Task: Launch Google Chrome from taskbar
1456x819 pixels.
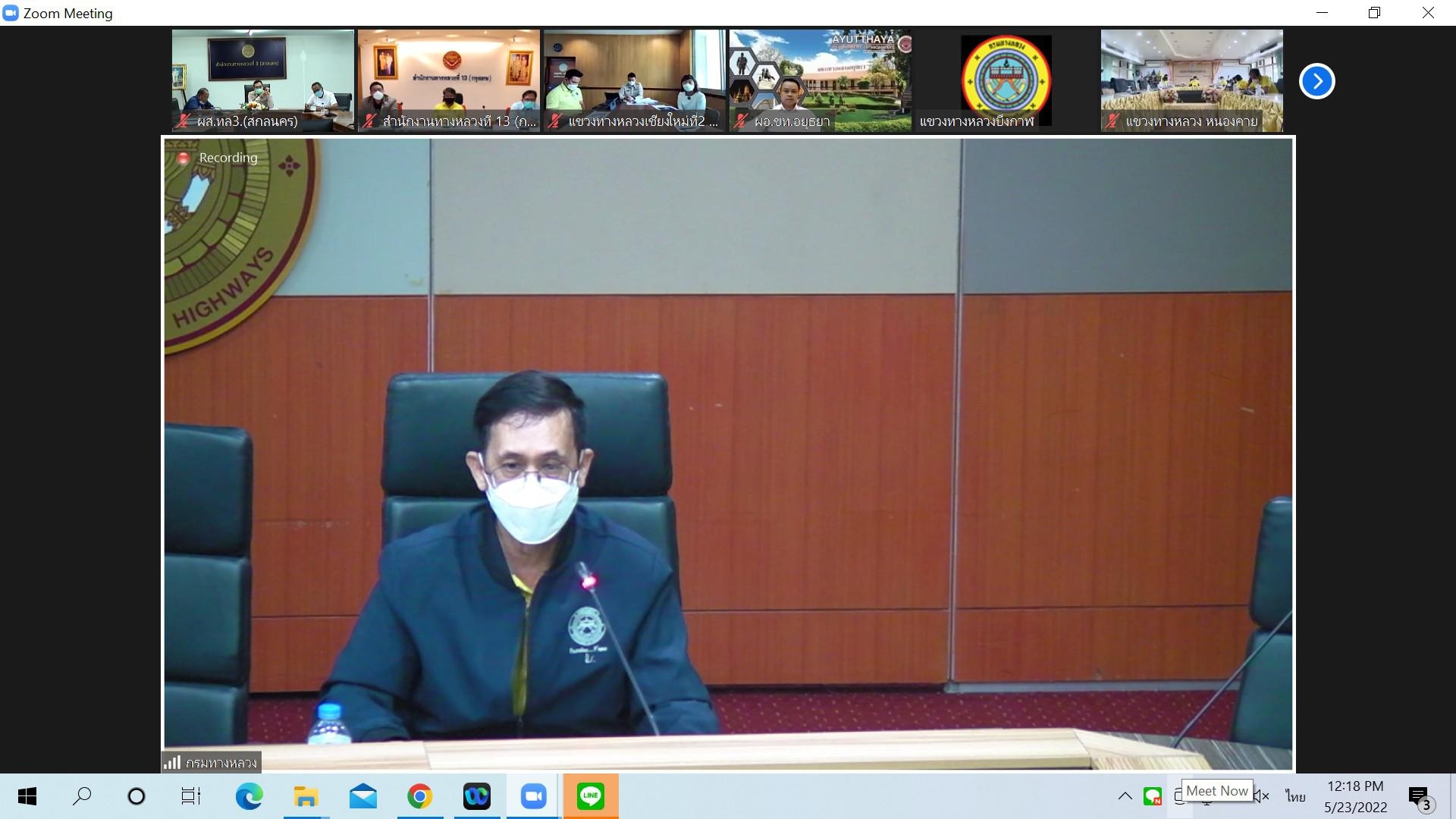Action: click(419, 796)
